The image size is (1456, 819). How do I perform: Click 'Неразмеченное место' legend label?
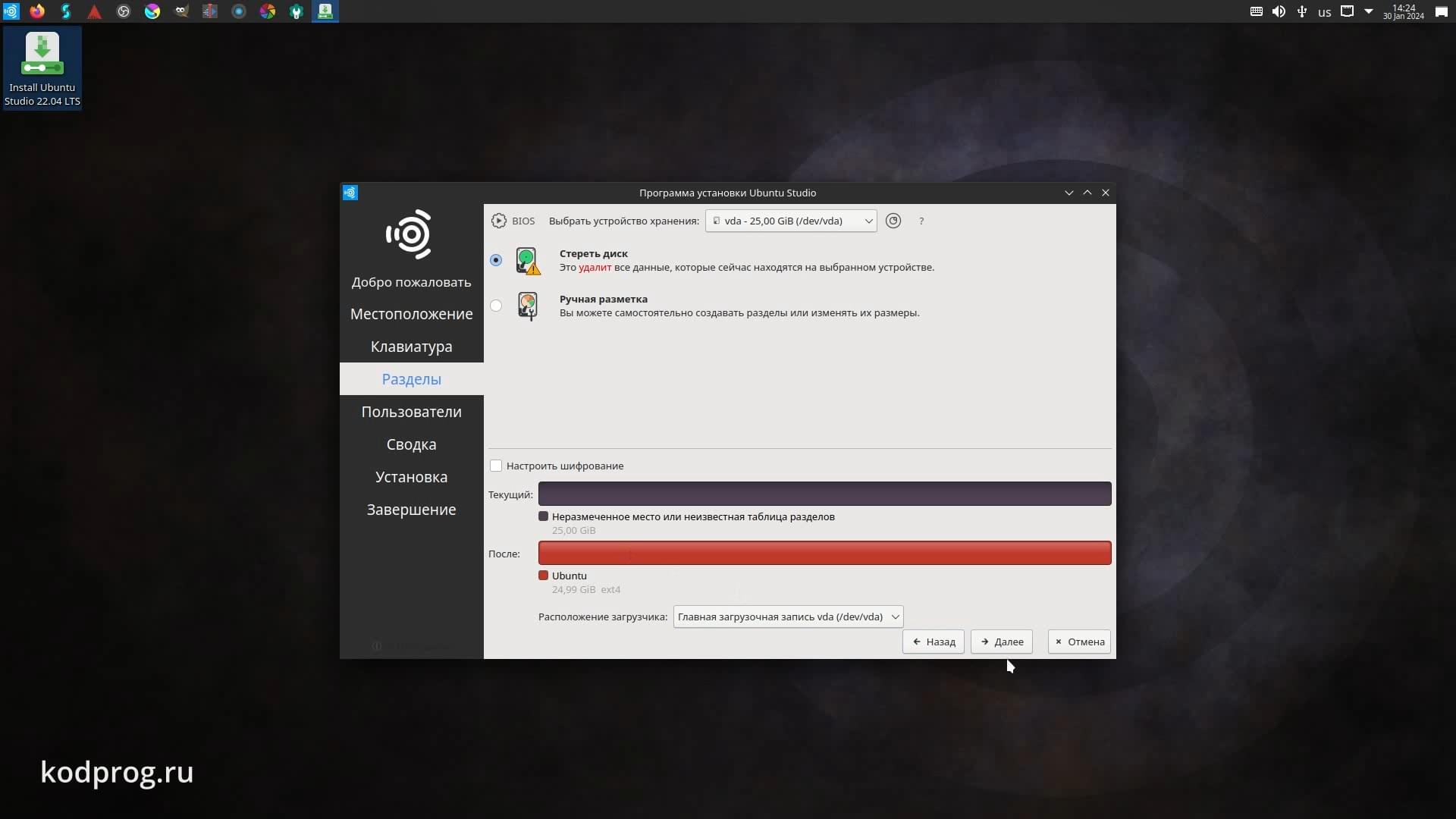[x=693, y=516]
